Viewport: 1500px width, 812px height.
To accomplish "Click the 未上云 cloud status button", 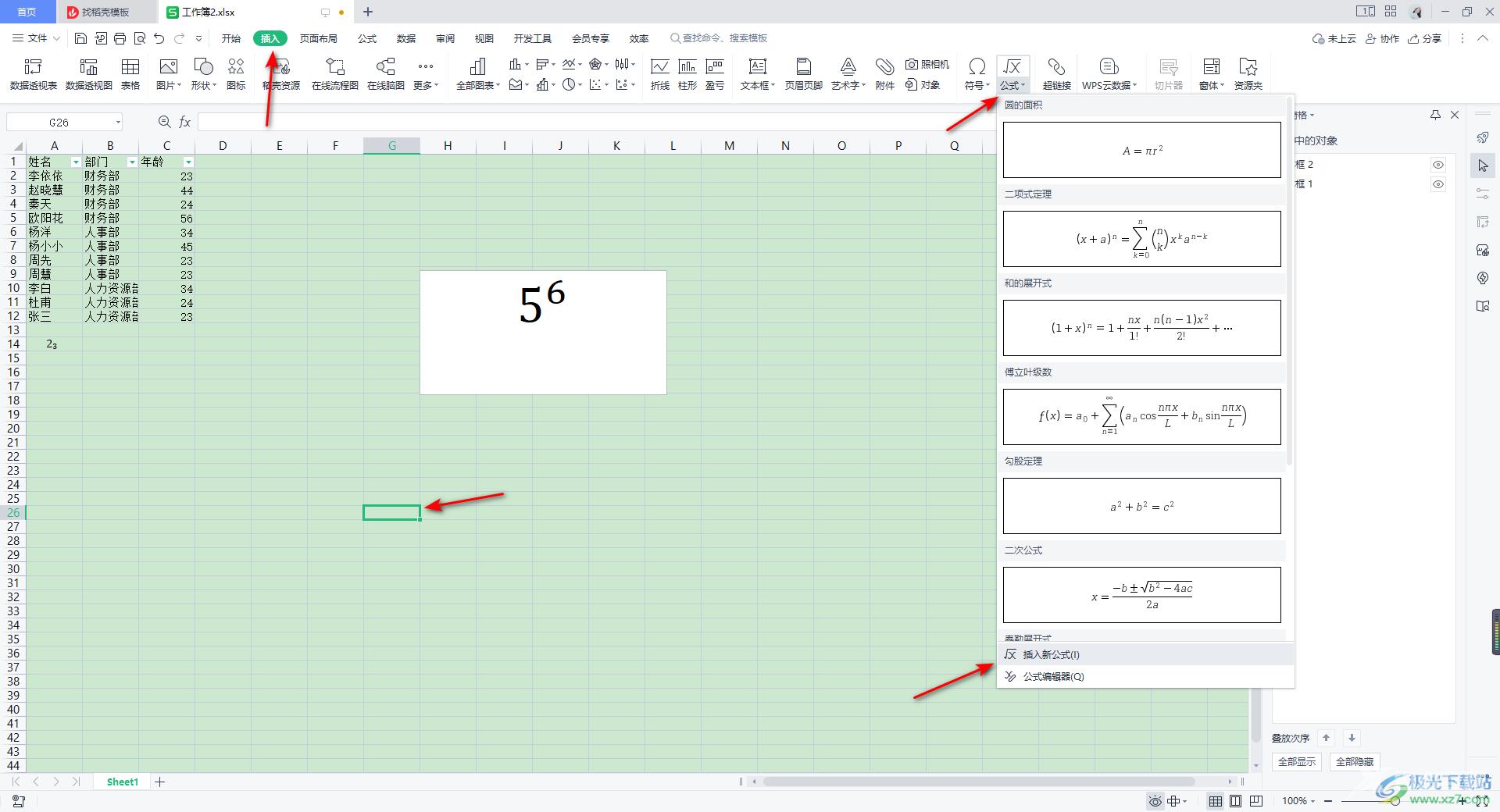I will [1334, 38].
